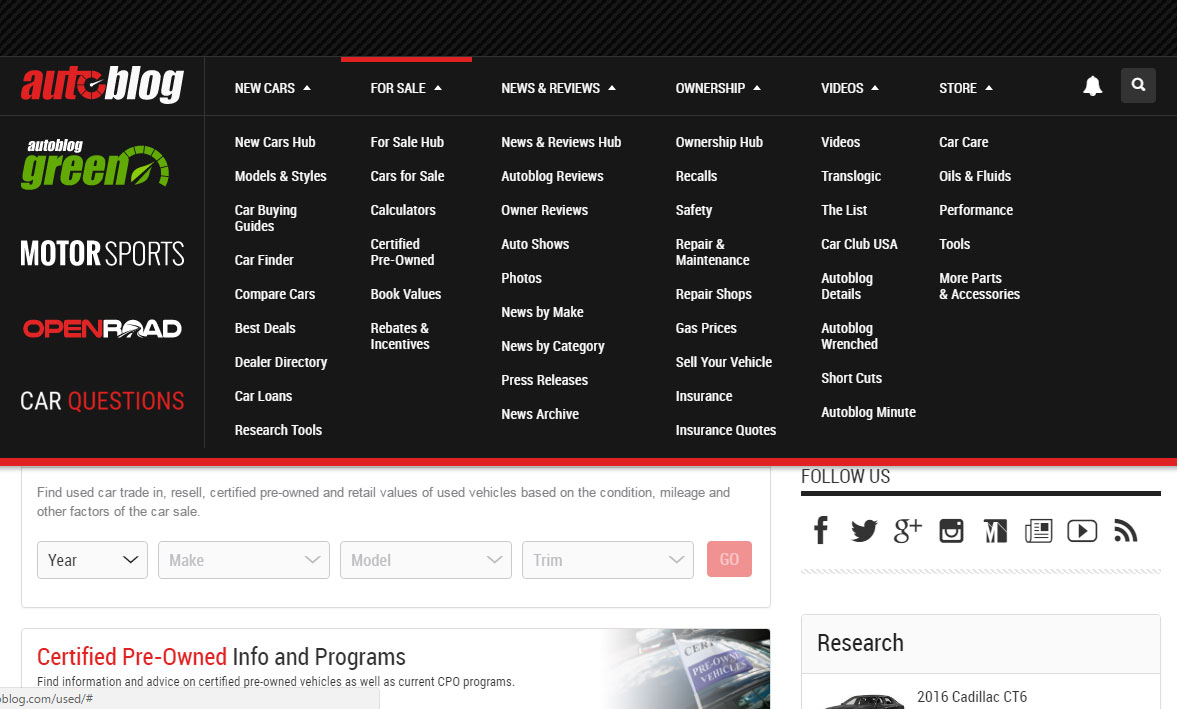
Task: Open the YouTube follow icon
Action: pyautogui.click(x=1082, y=530)
